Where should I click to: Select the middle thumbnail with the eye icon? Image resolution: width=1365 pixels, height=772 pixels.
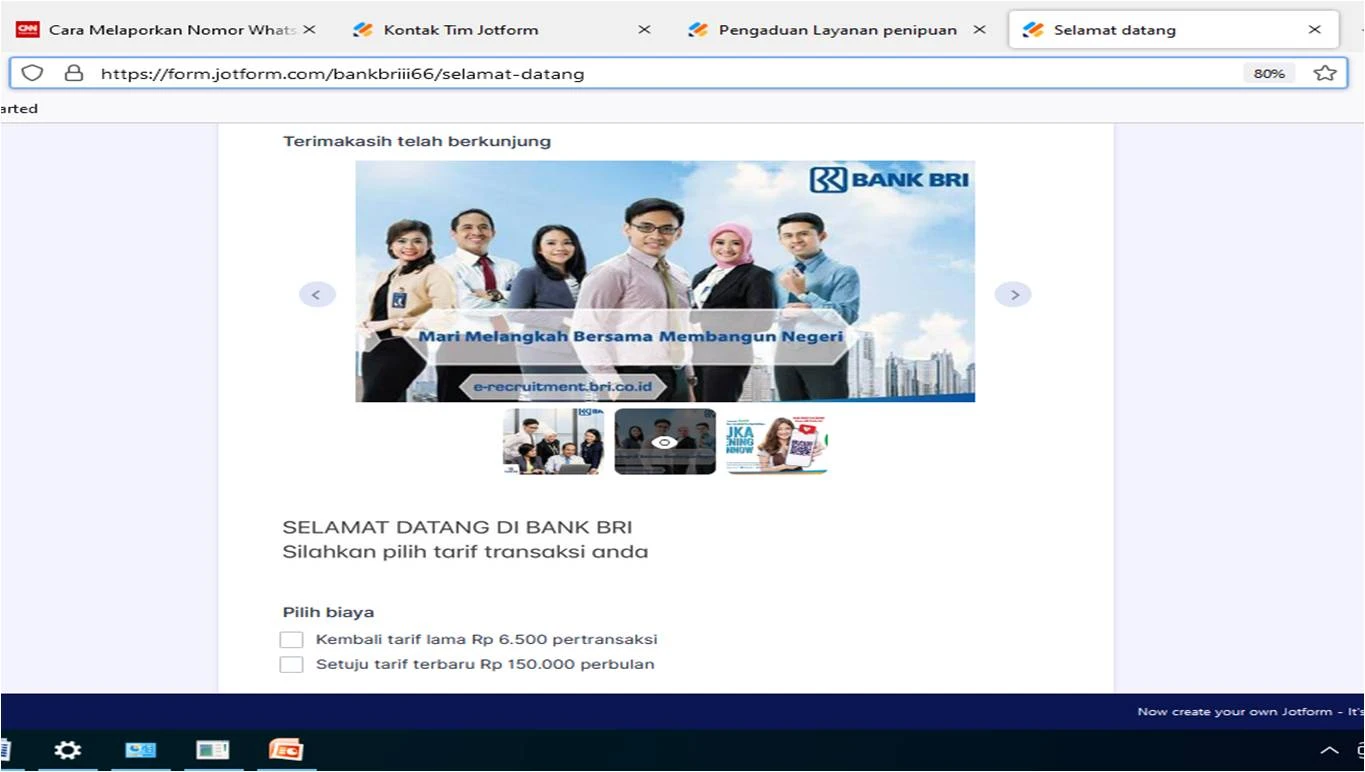665,441
